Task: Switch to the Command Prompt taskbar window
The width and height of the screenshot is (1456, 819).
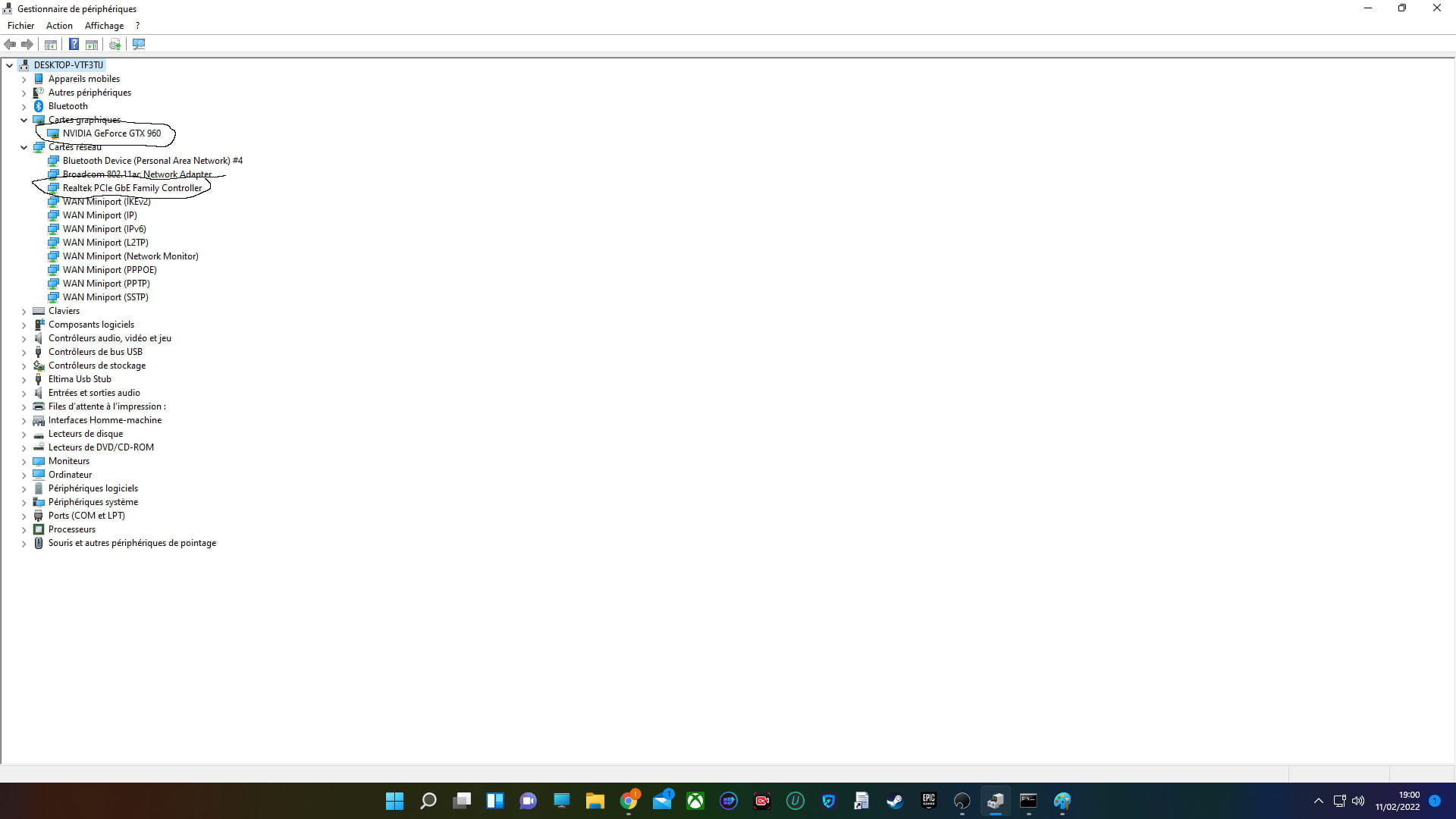Action: [x=1028, y=801]
